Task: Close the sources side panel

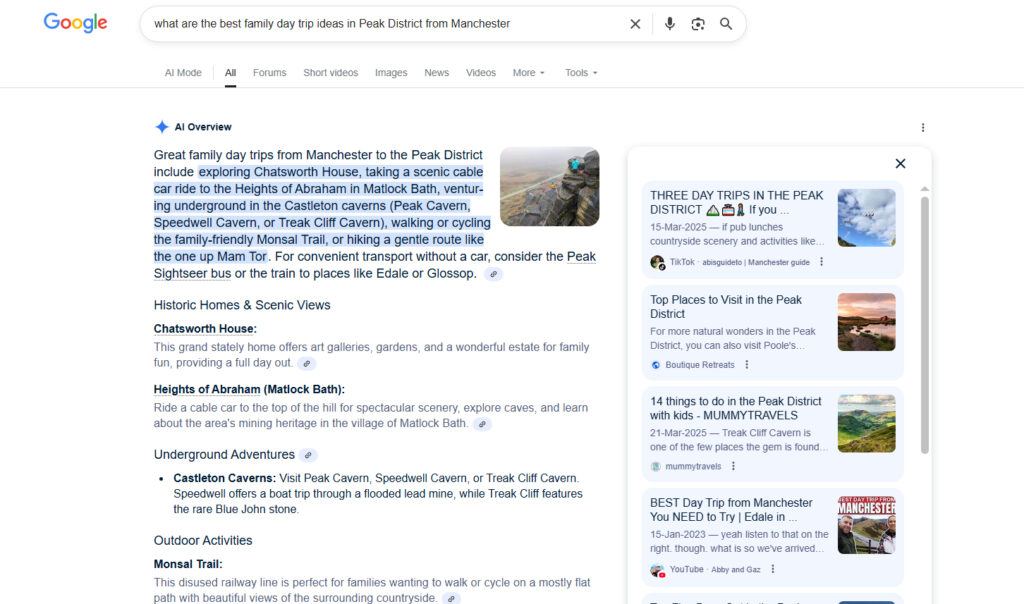Action: tap(900, 163)
